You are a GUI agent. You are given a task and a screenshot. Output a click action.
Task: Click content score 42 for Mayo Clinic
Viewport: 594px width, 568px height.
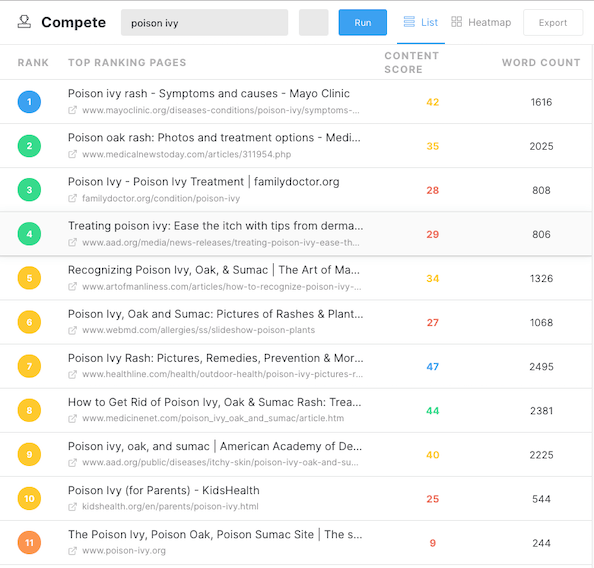click(x=433, y=102)
